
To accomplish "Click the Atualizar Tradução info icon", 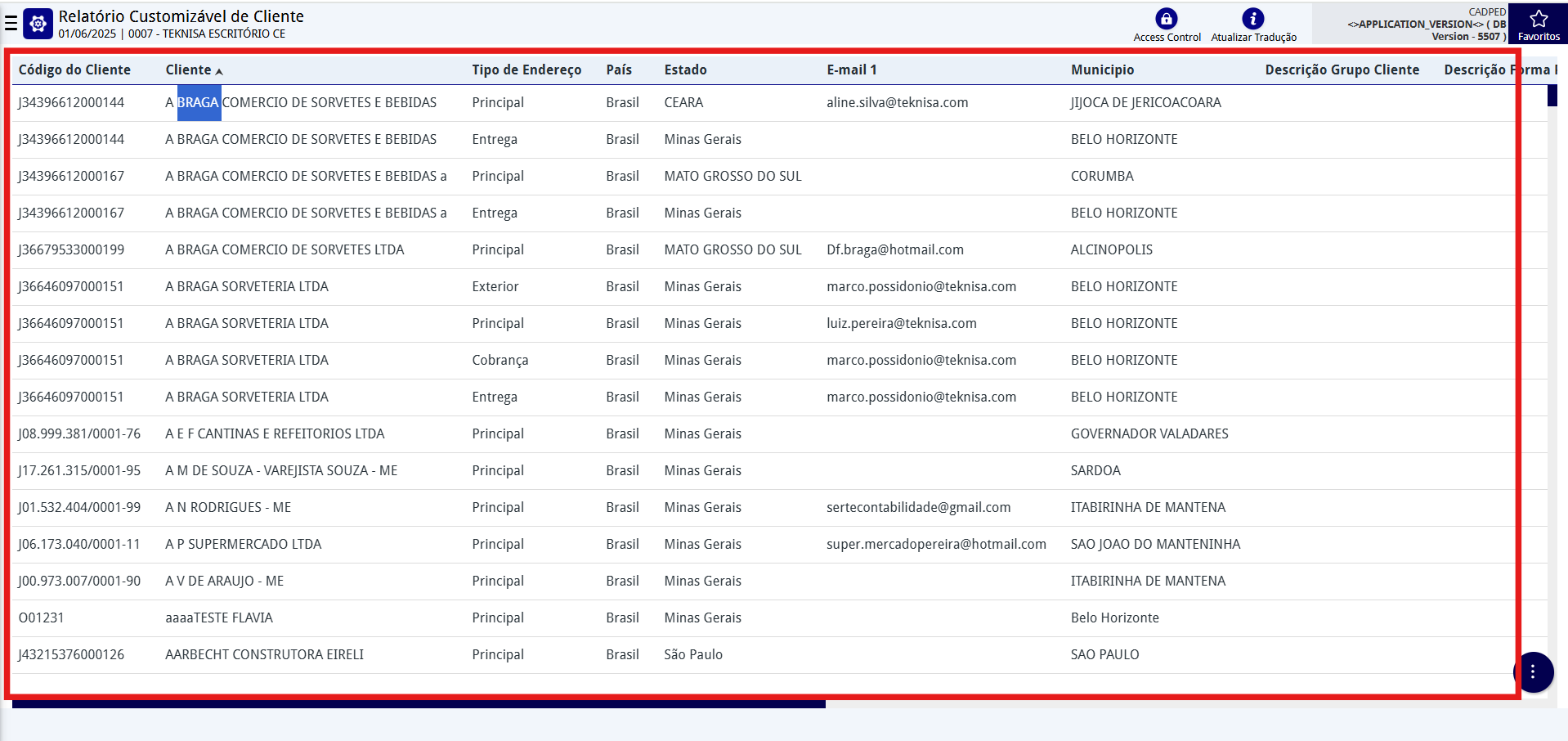I will (x=1252, y=19).
